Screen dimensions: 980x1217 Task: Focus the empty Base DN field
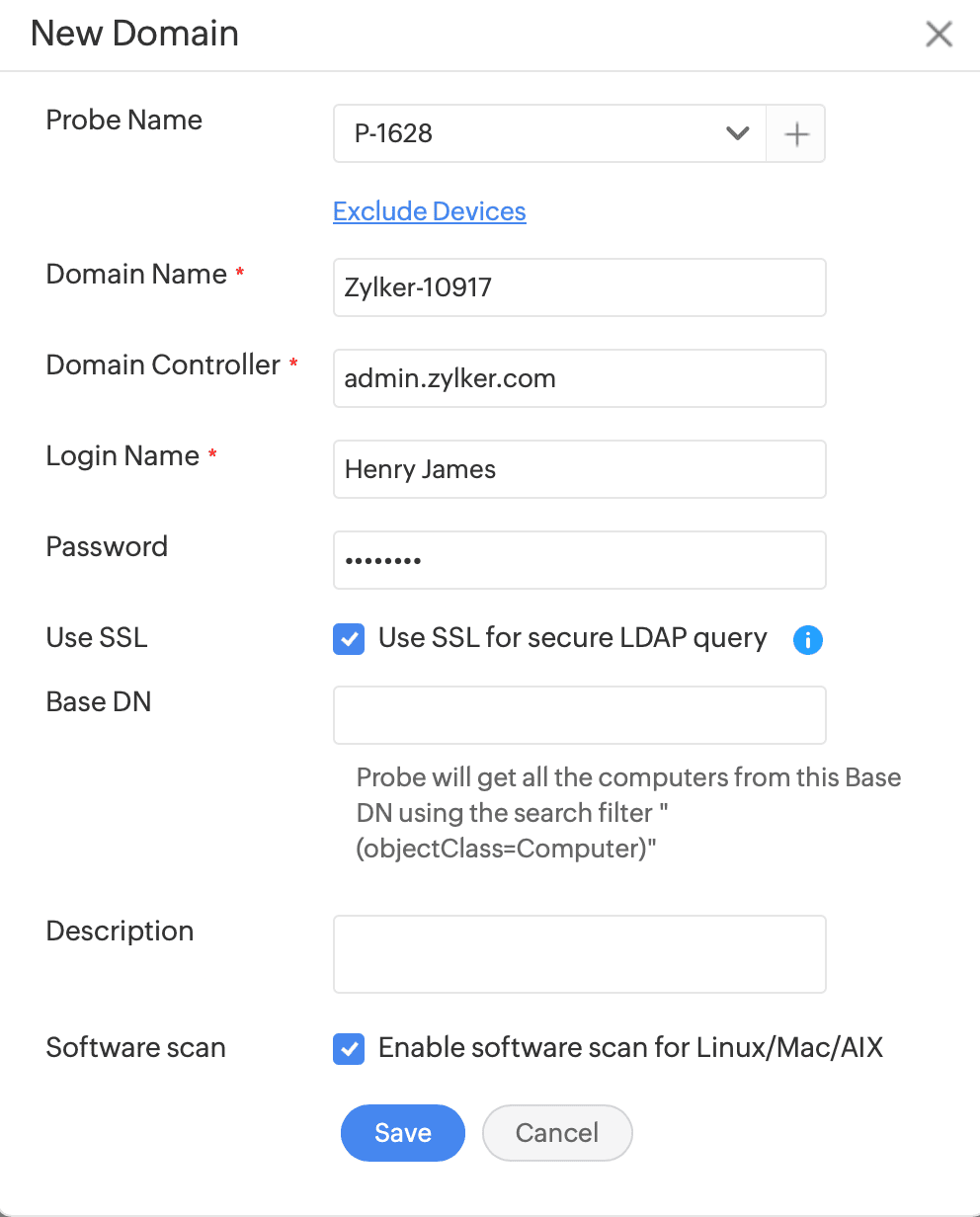point(579,715)
